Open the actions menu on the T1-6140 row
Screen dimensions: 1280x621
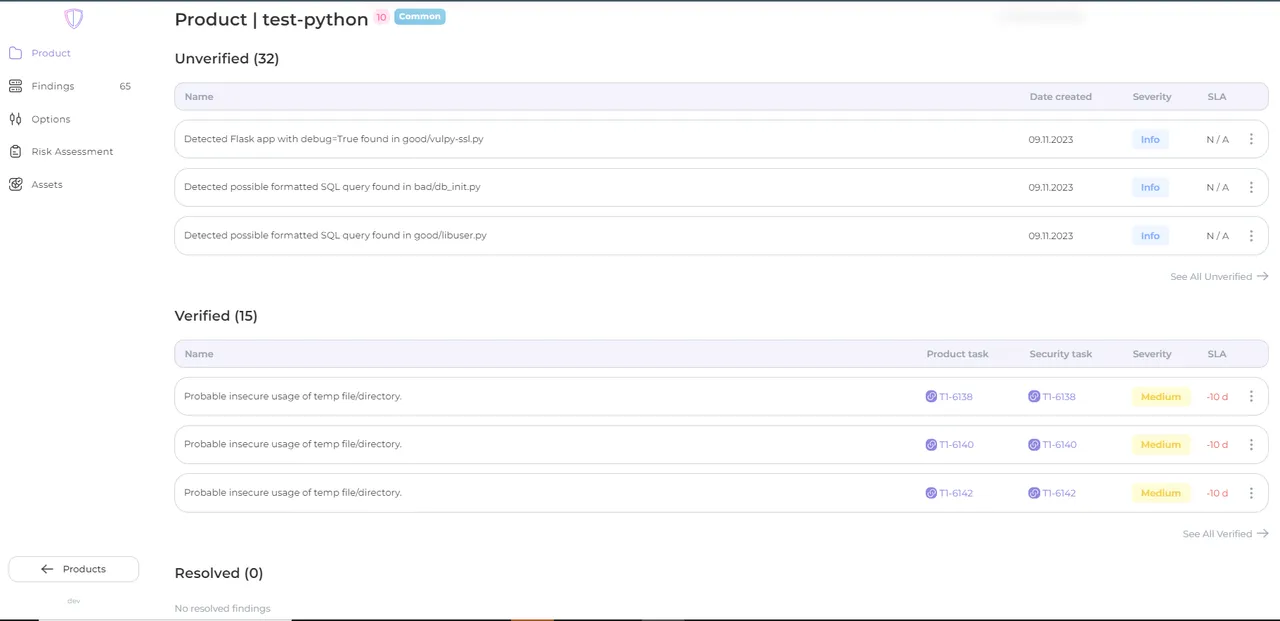[1251, 444]
